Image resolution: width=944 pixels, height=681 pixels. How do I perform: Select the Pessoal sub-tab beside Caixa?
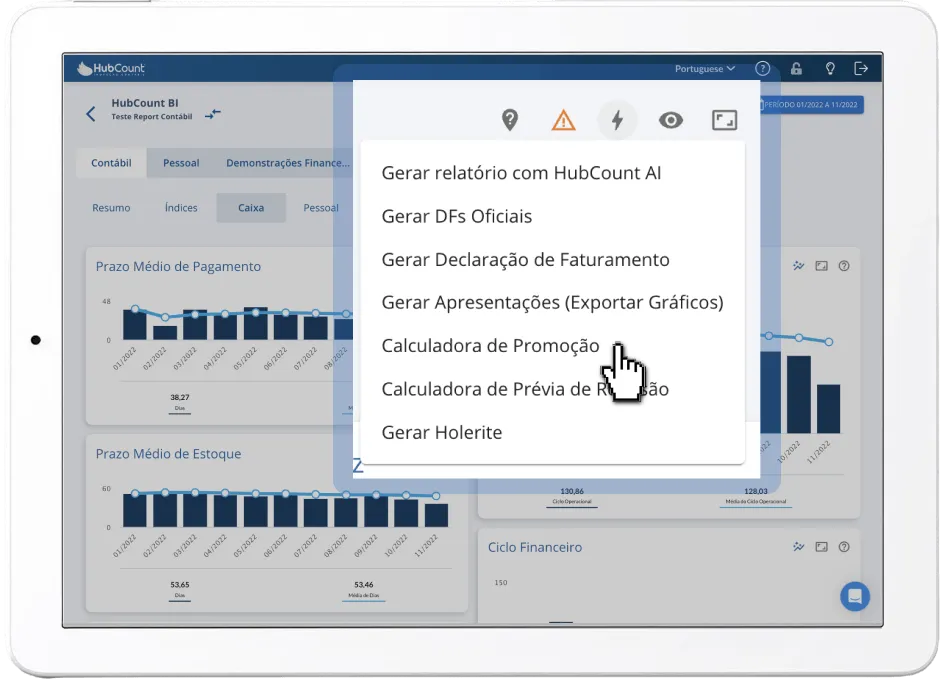point(321,208)
